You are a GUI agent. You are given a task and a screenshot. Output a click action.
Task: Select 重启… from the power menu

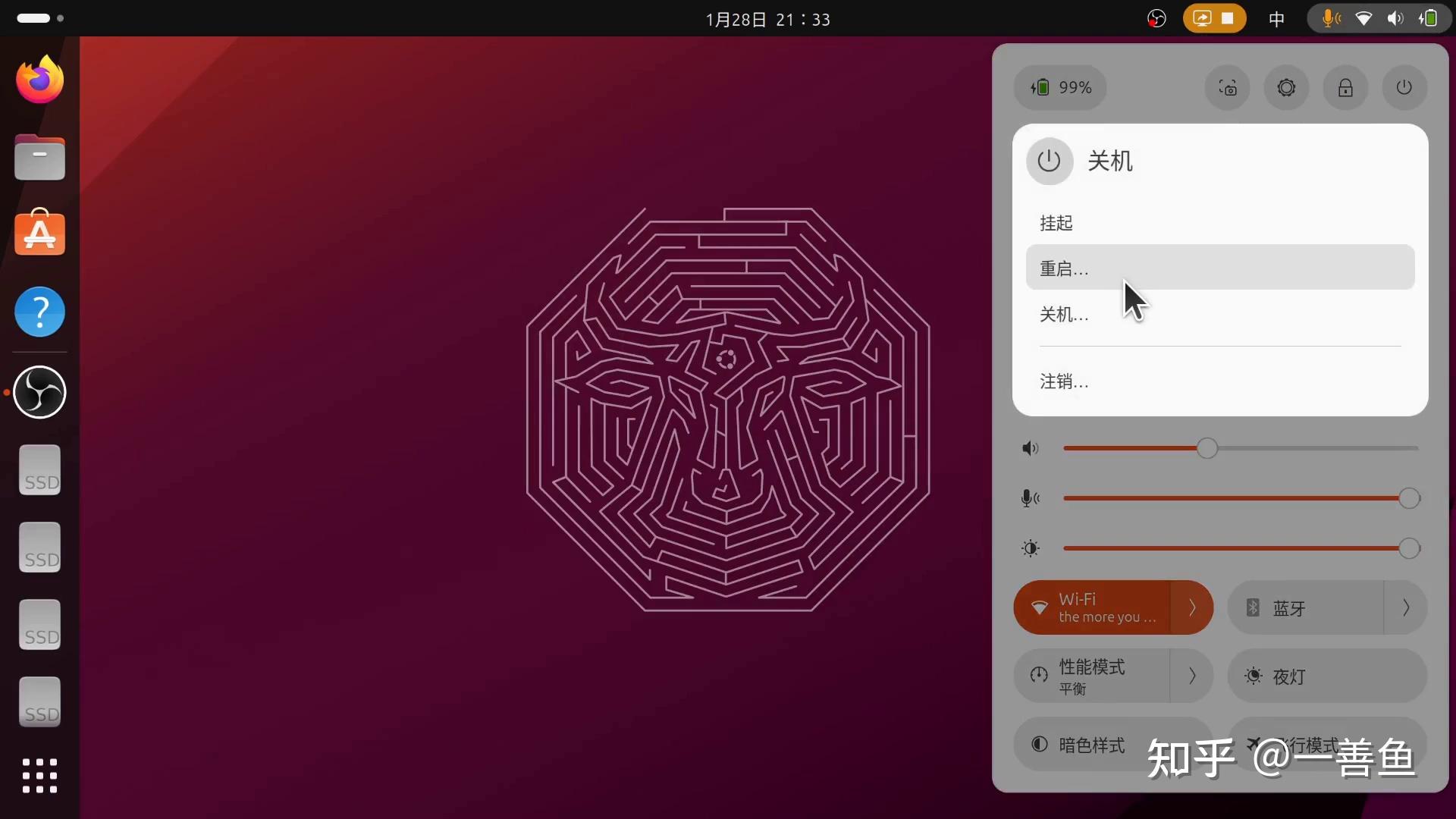(1063, 268)
